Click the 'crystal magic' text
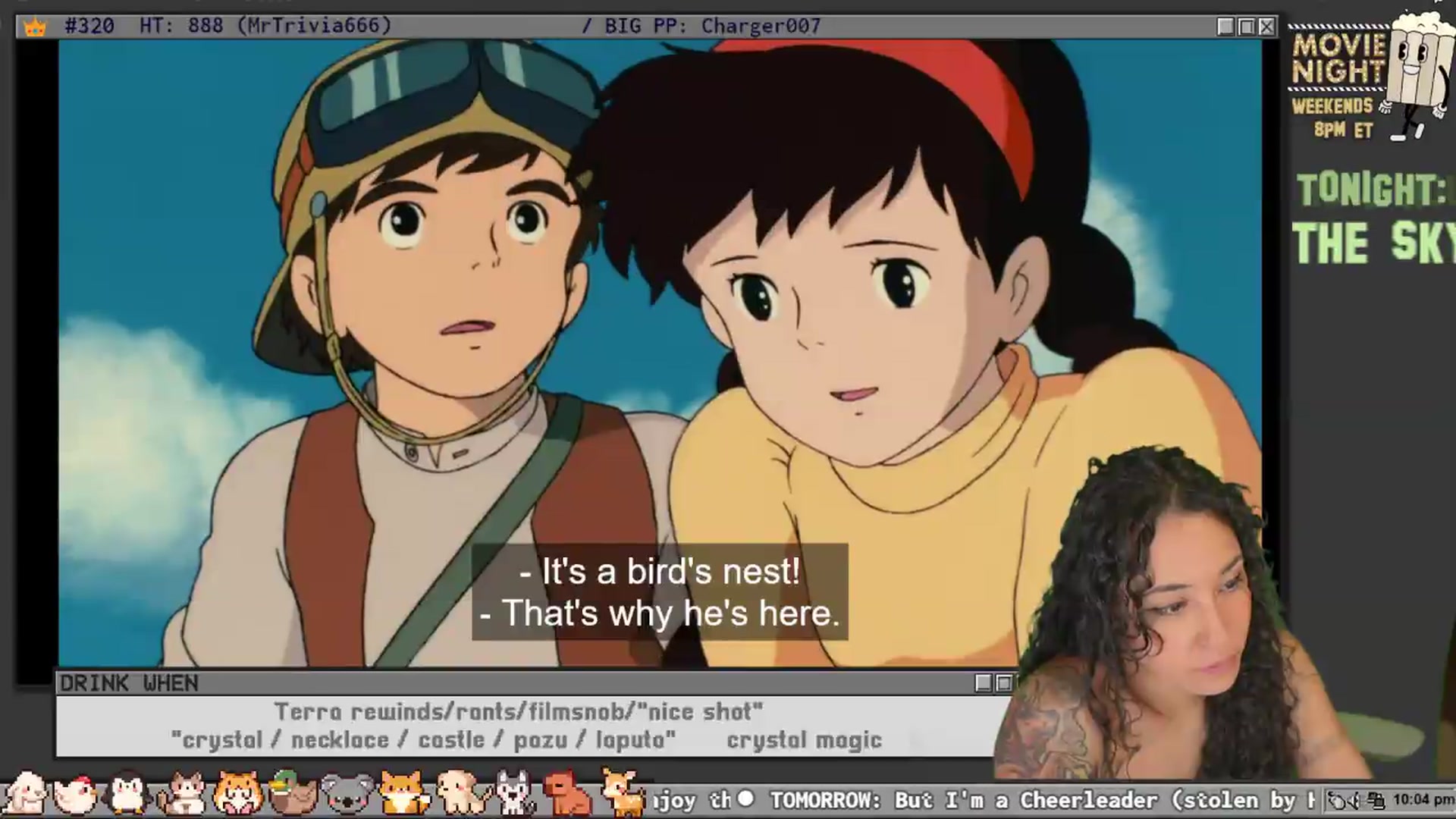This screenshot has height=819, width=1456. point(805,740)
